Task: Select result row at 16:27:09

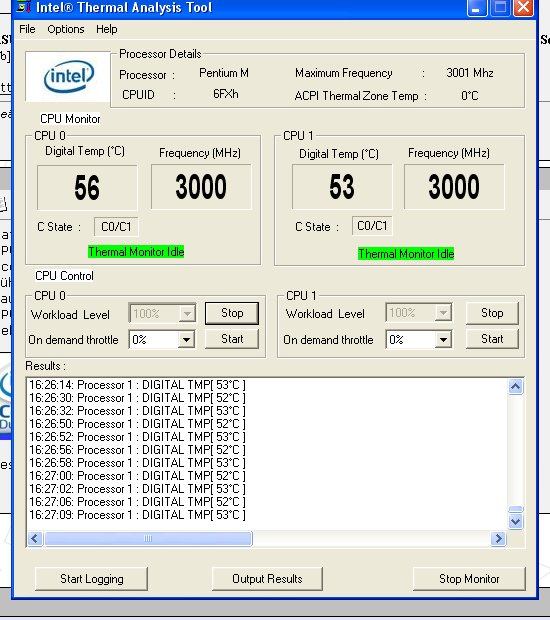Action: click(x=137, y=515)
